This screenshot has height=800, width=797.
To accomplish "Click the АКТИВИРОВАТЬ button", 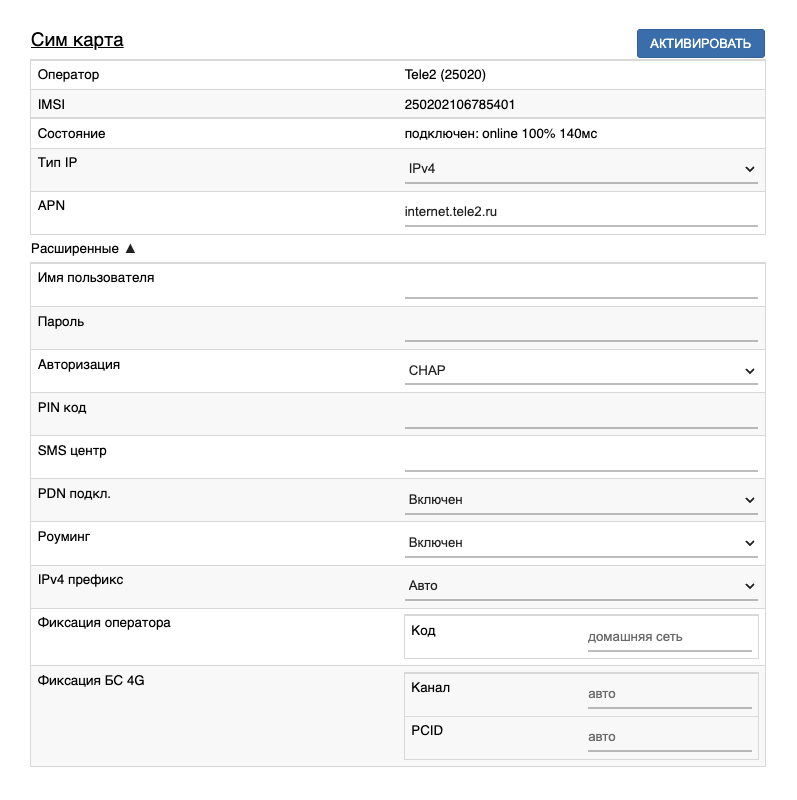I will point(700,43).
